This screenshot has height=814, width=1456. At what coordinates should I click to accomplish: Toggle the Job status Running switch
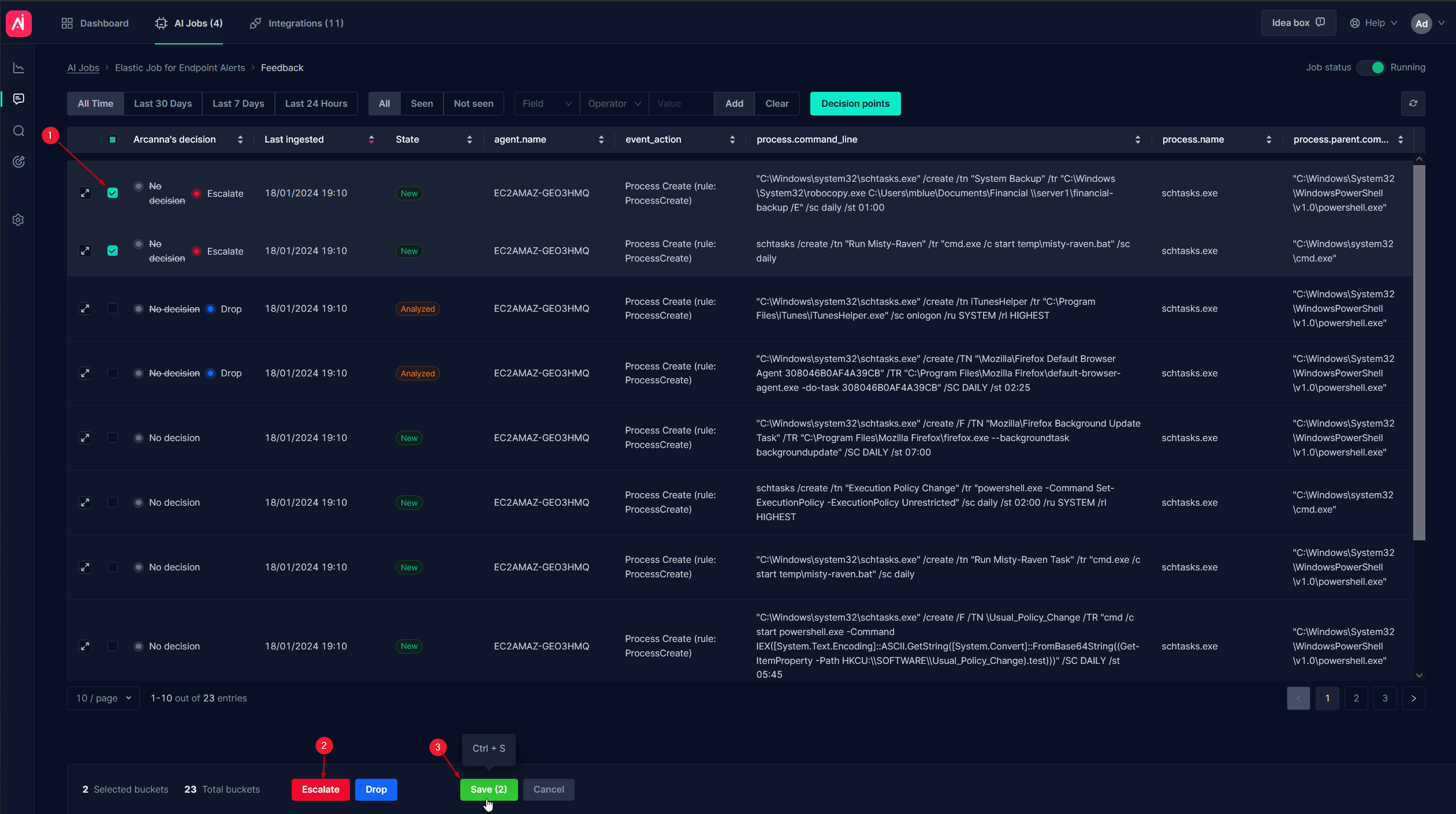click(1371, 68)
